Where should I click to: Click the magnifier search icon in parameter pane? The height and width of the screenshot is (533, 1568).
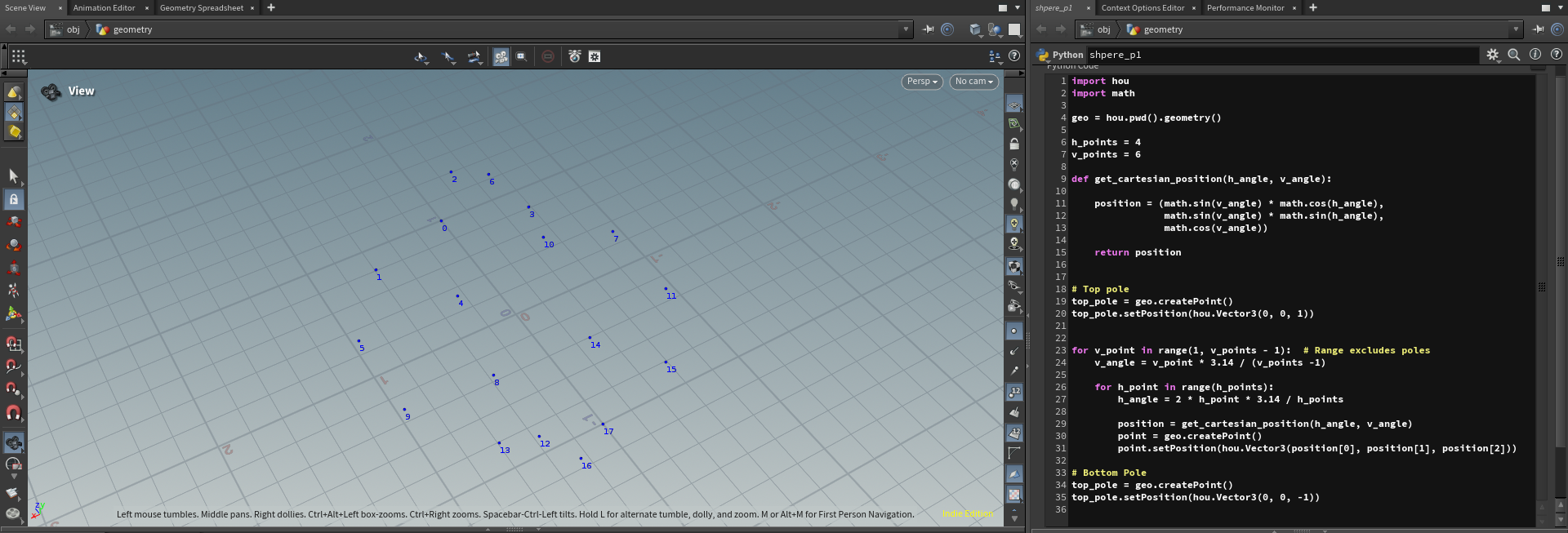(1513, 55)
